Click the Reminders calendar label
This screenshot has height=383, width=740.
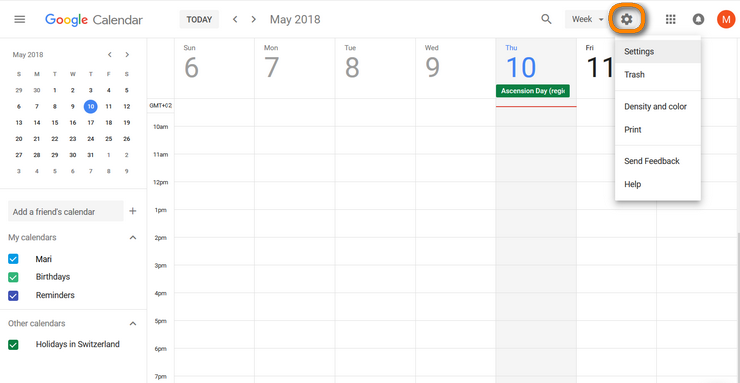55,295
